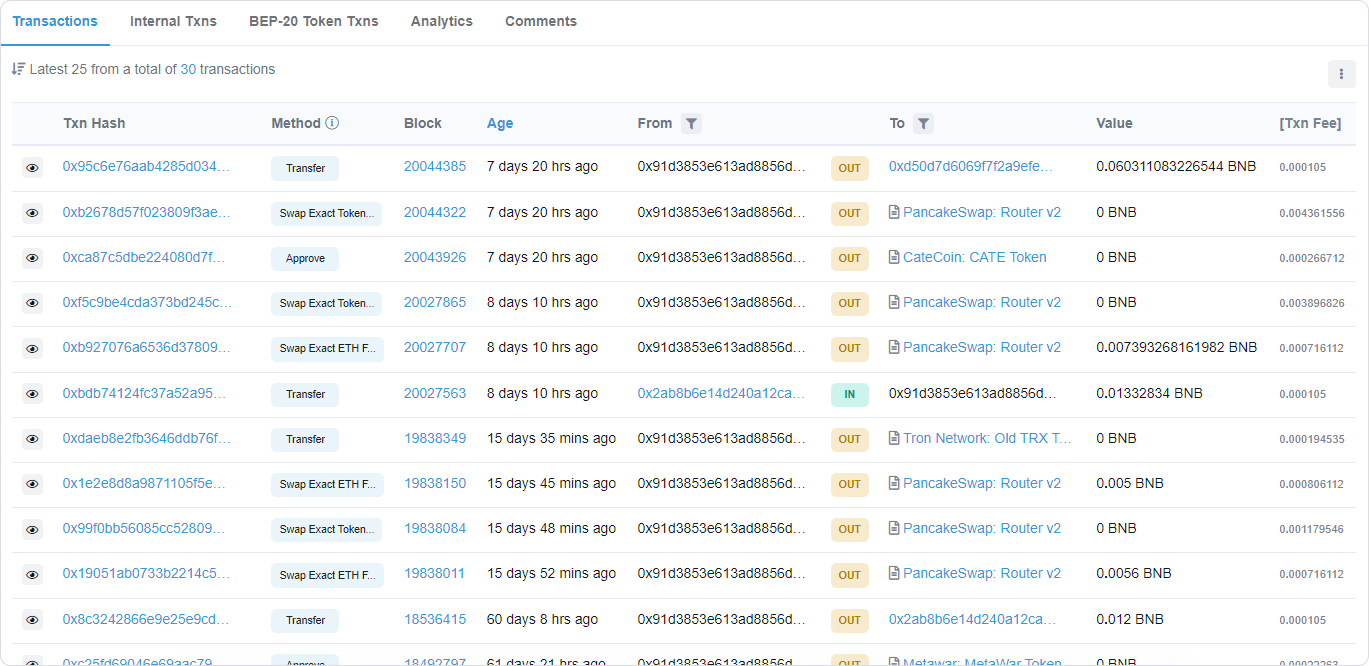The width and height of the screenshot is (1369, 666).
Task: Click the value 0.060311083226544 BNB
Action: (1176, 167)
